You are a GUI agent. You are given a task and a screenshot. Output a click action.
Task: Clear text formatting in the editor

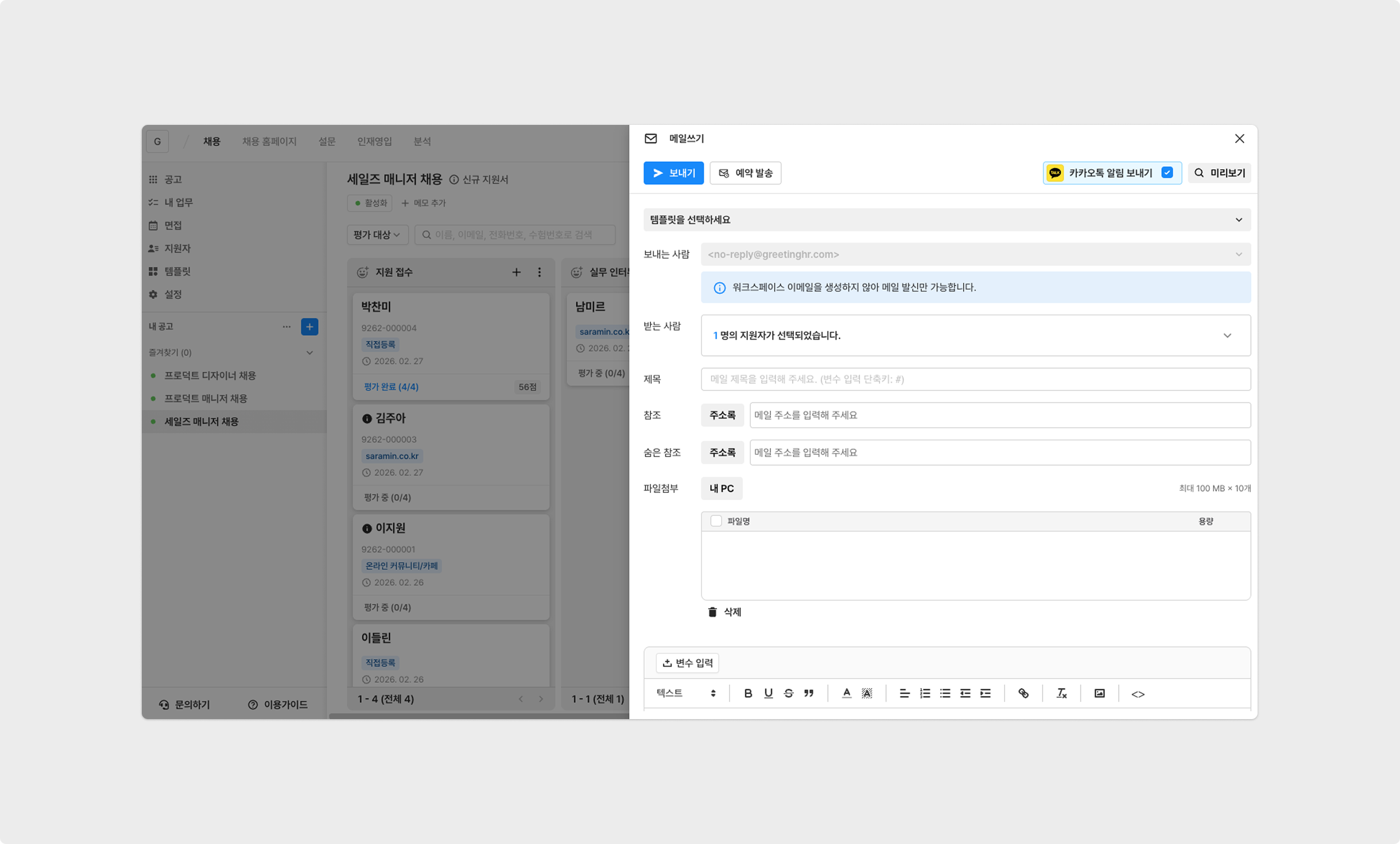(x=1061, y=693)
